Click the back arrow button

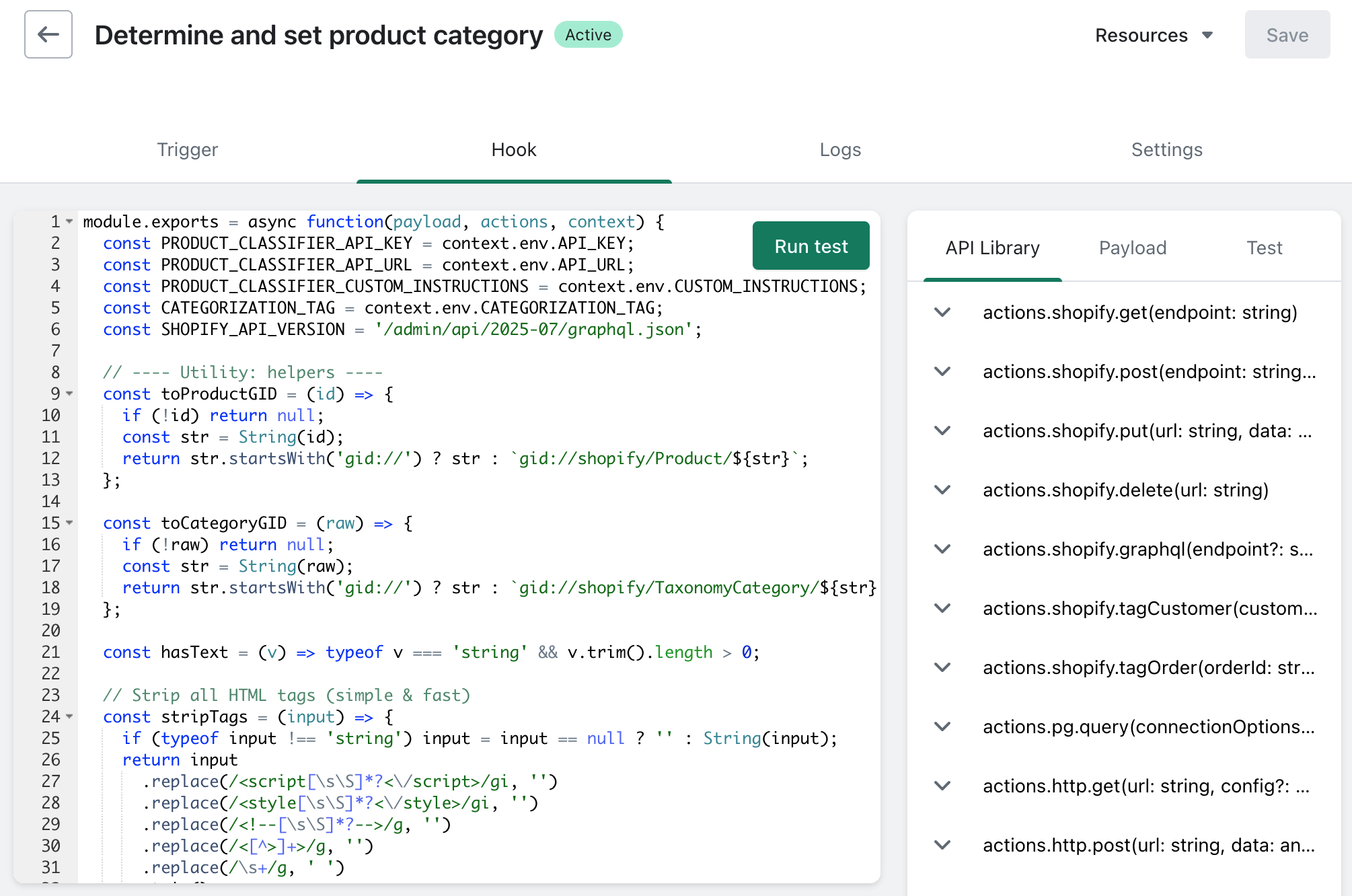[x=48, y=34]
